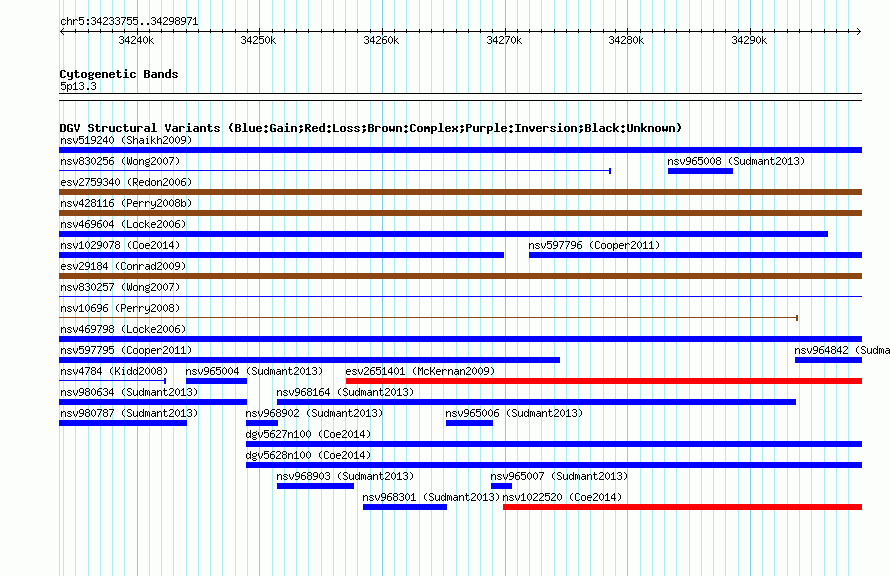Select the nsv830256 (Wong2007) variant label

120,161
